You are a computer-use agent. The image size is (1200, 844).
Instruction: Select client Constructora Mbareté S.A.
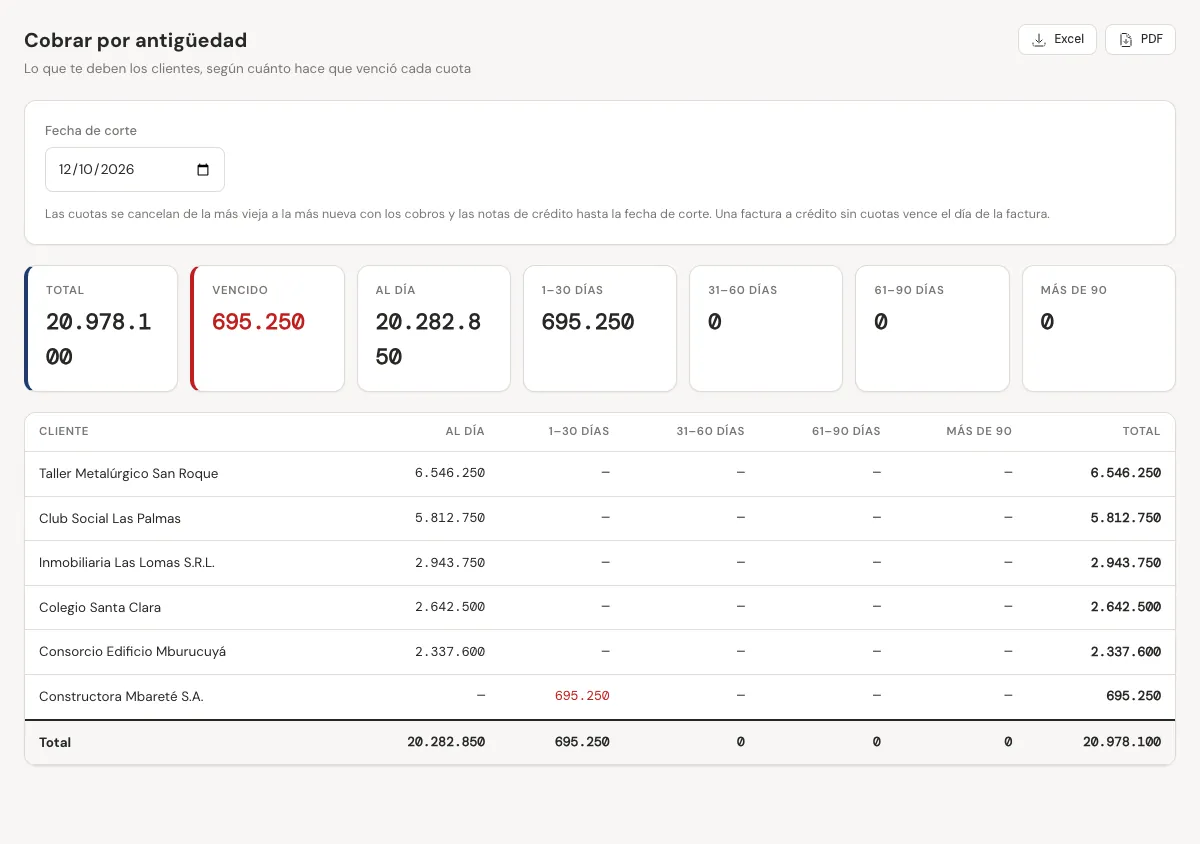[x=121, y=697]
